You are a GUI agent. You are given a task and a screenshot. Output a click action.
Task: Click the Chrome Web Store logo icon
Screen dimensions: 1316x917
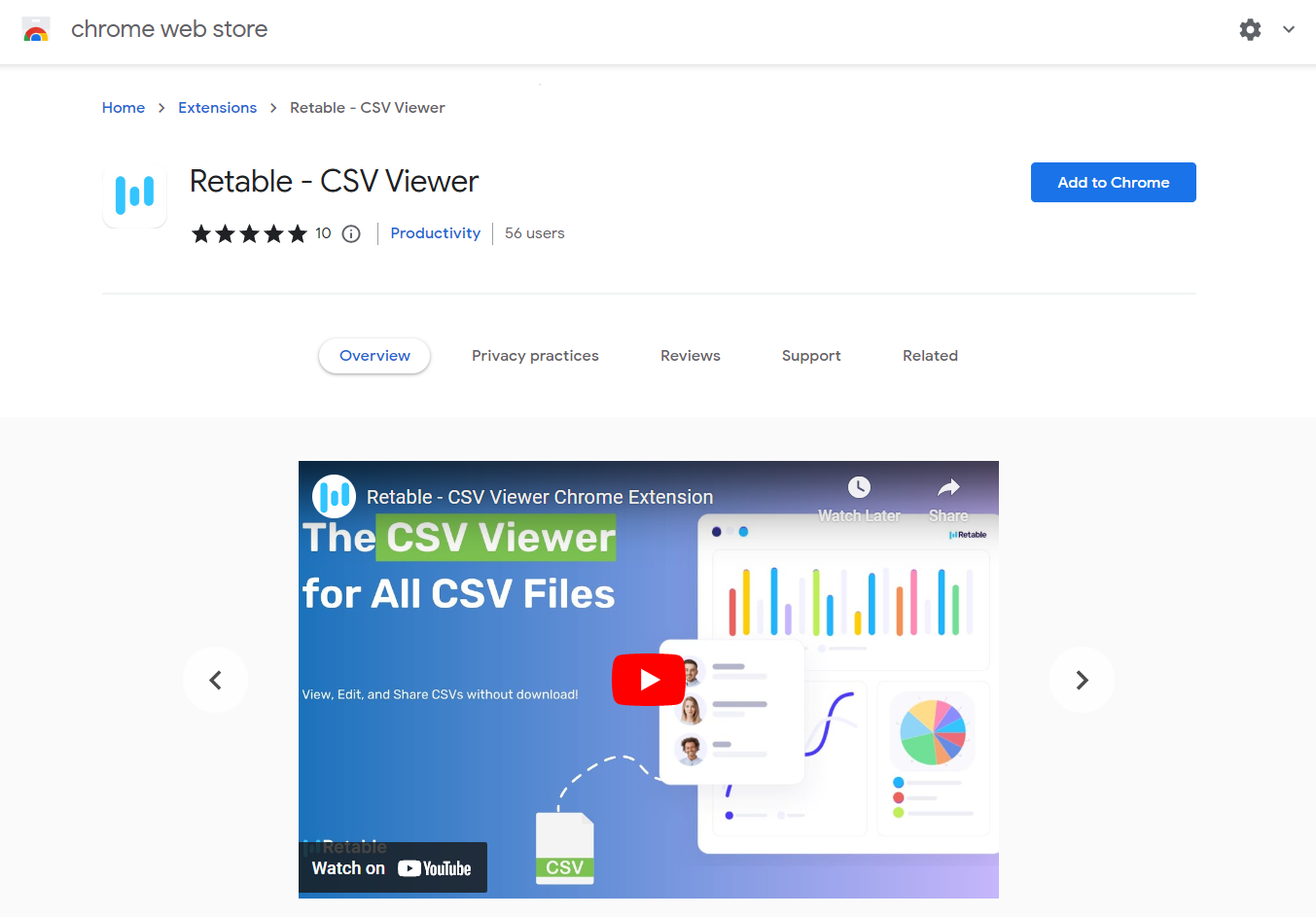pos(36,29)
